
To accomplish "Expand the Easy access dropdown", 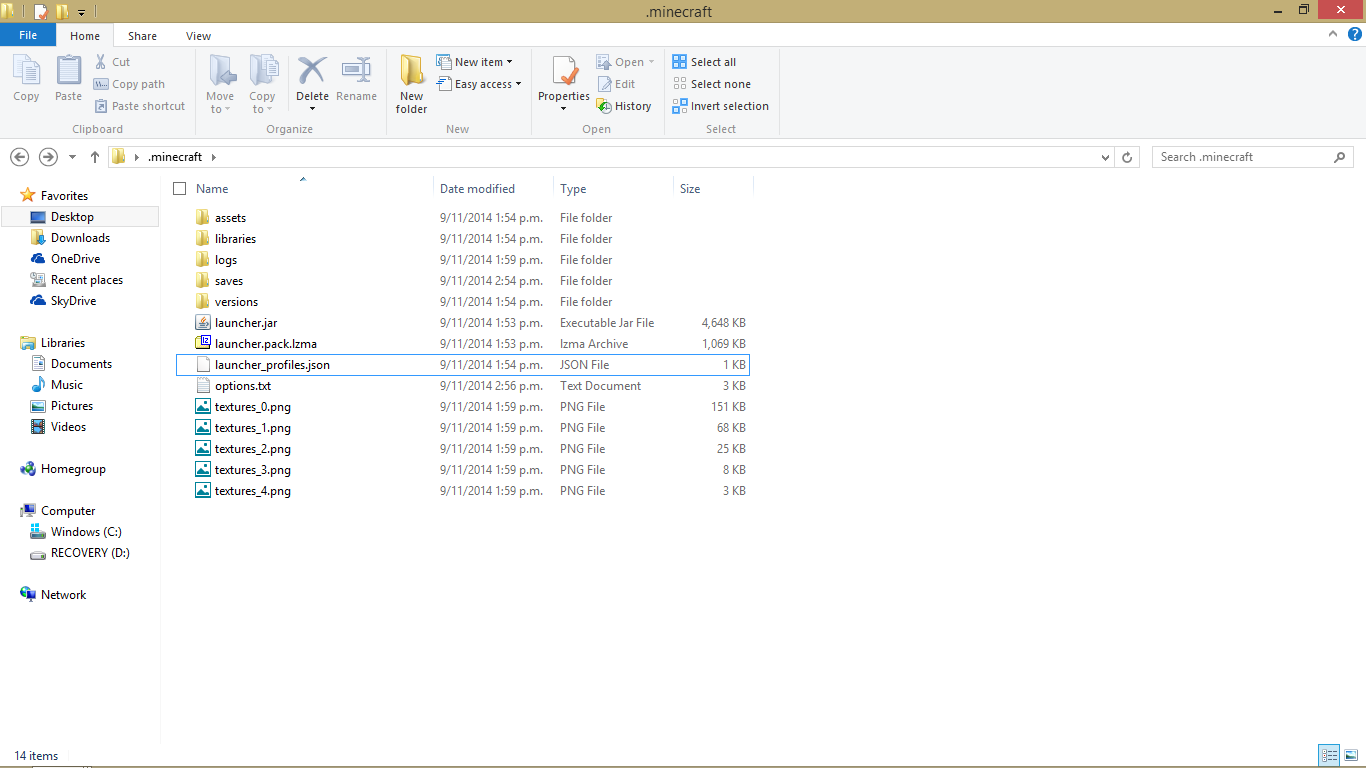I will click(x=480, y=84).
